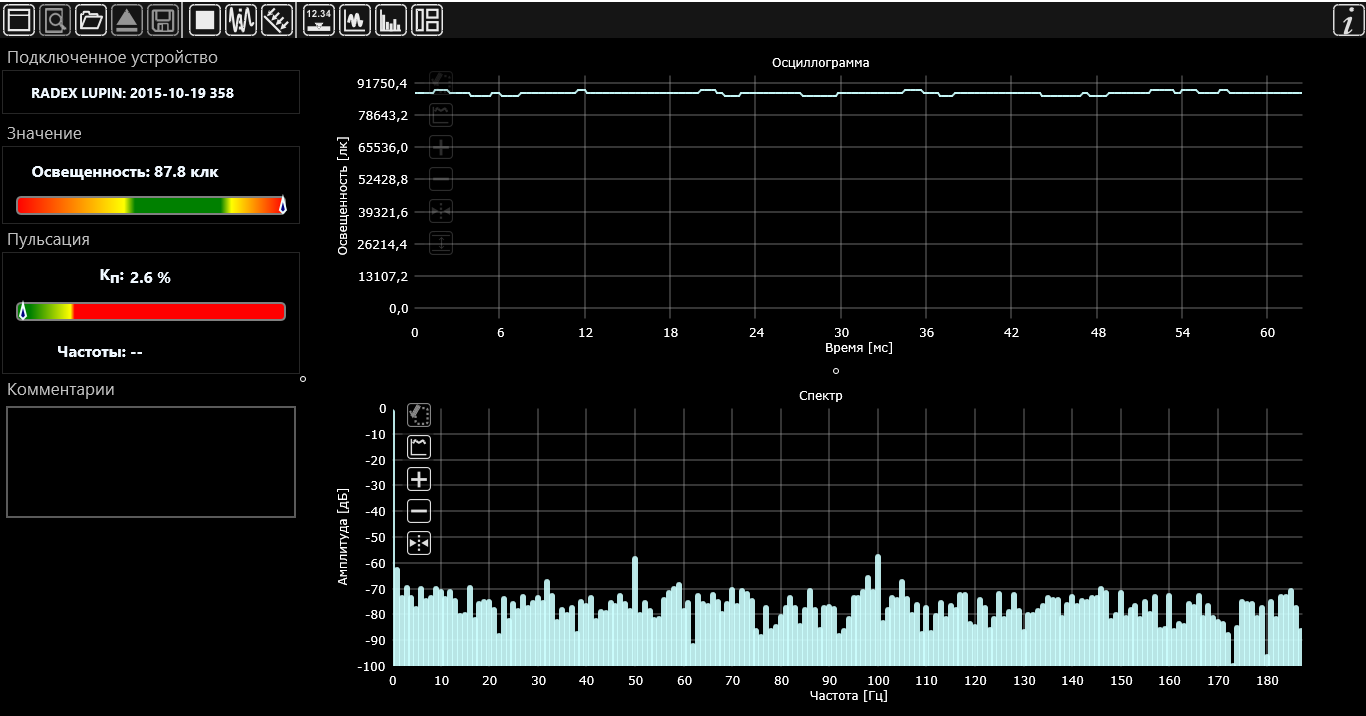Open the info icon at top right
Screen dimensions: 1366x716
[x=1348, y=19]
